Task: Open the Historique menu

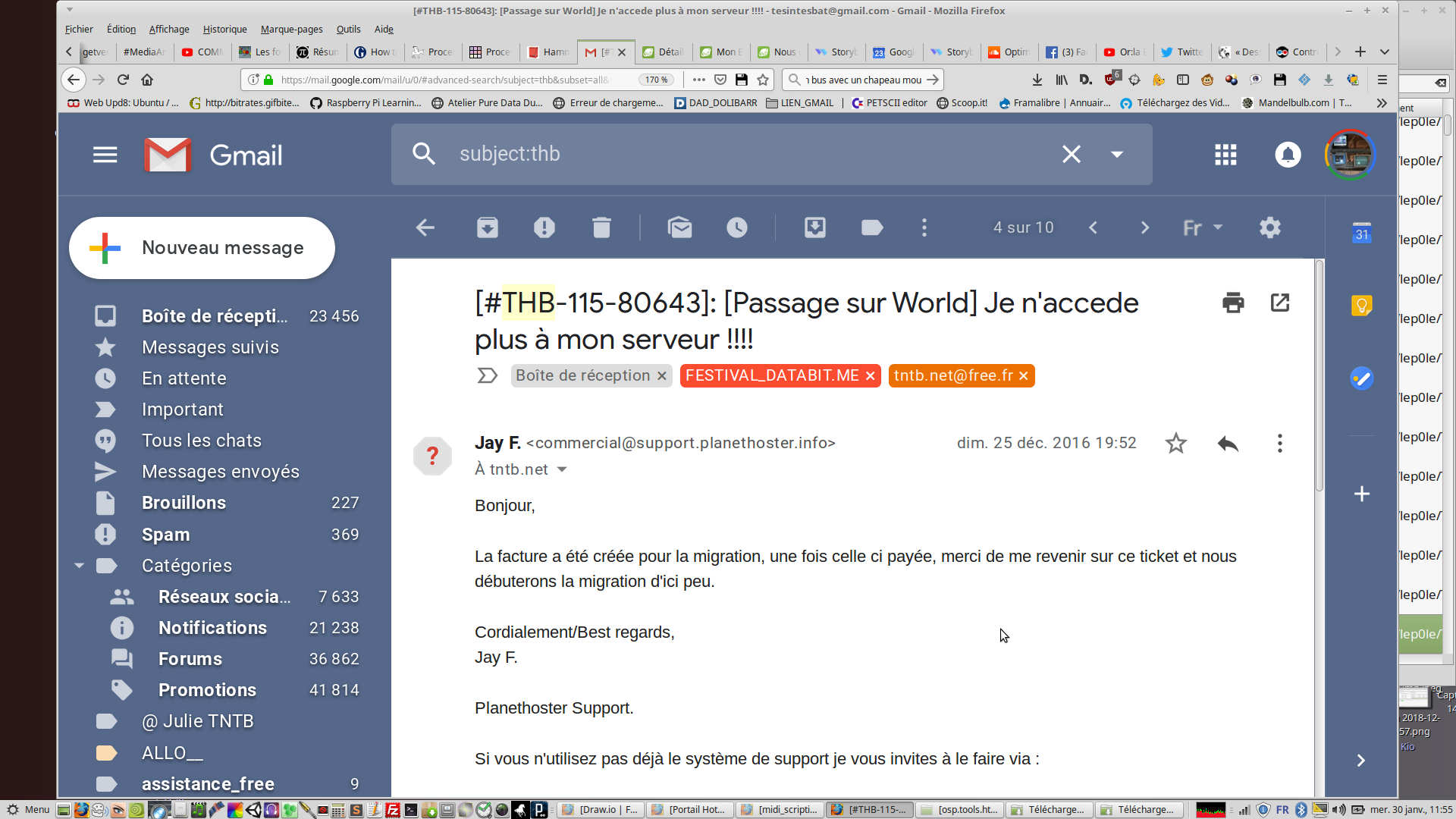Action: [x=224, y=30]
